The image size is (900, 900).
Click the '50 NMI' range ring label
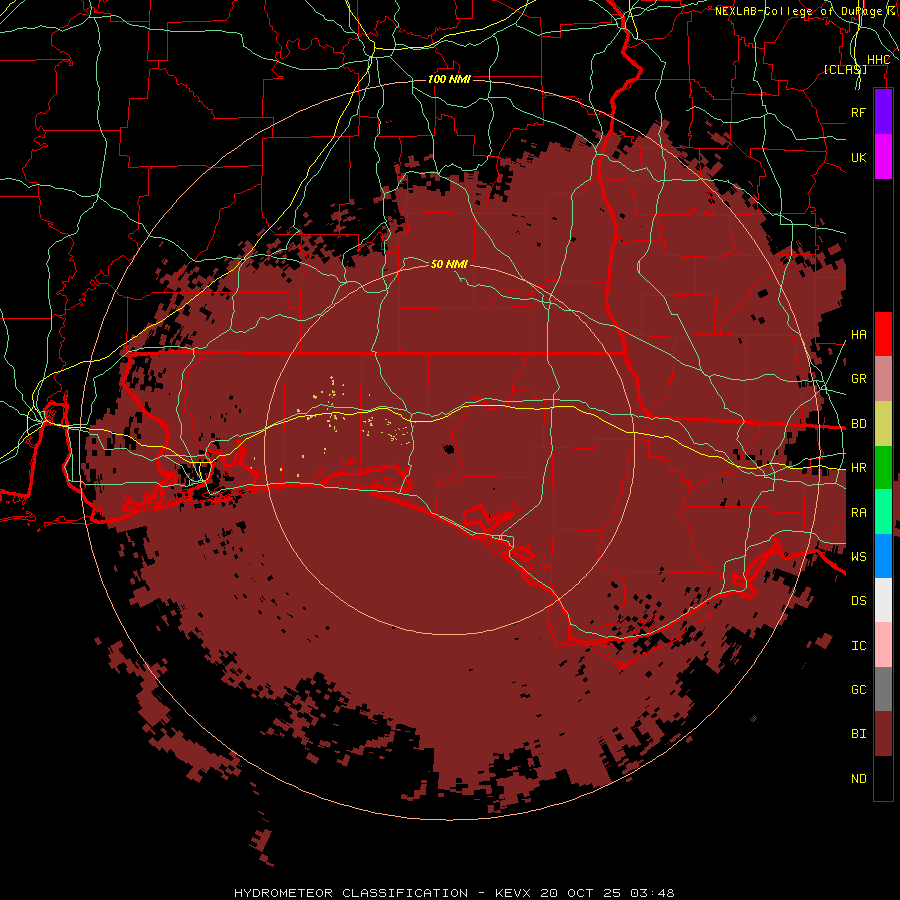click(x=449, y=264)
